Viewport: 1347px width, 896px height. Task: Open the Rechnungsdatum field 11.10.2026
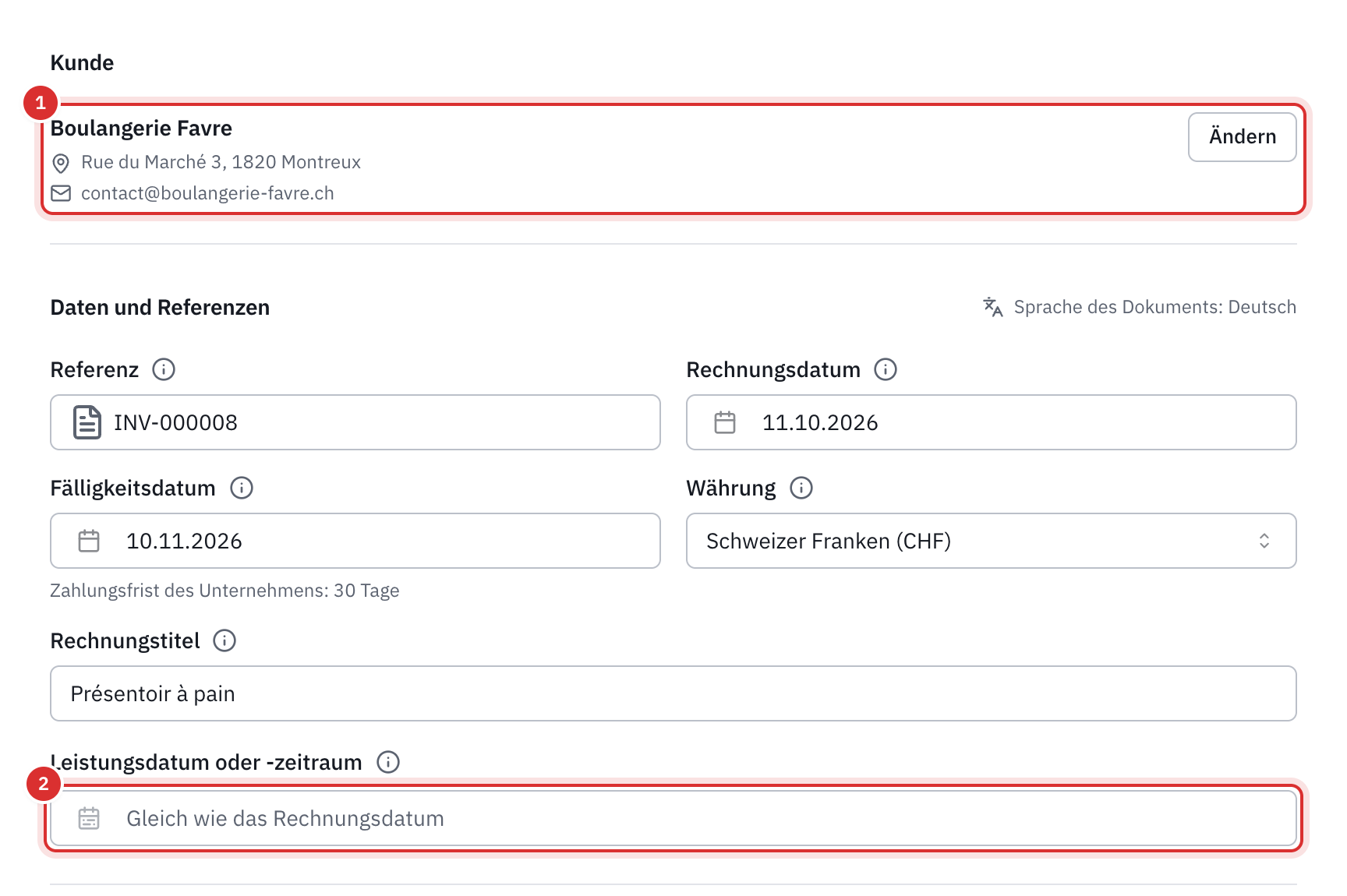(991, 422)
